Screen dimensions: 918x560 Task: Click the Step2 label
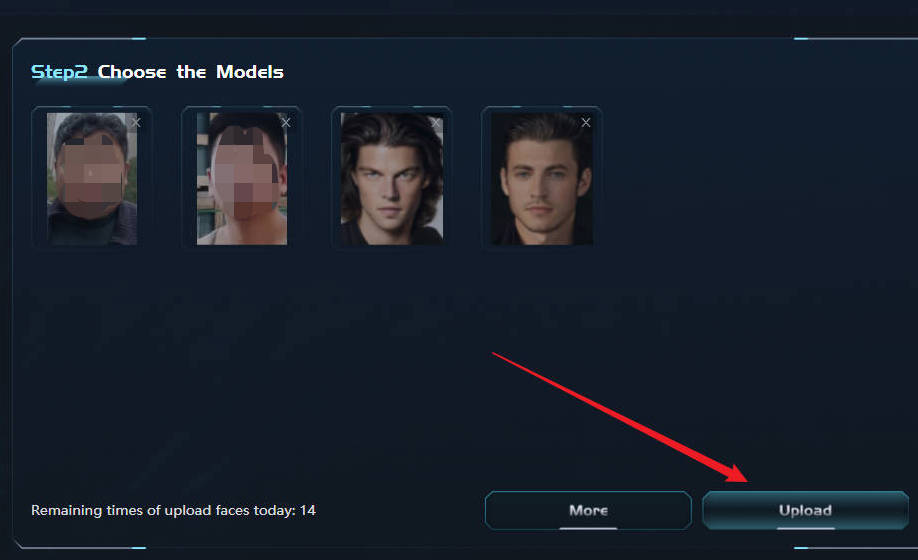pos(59,71)
